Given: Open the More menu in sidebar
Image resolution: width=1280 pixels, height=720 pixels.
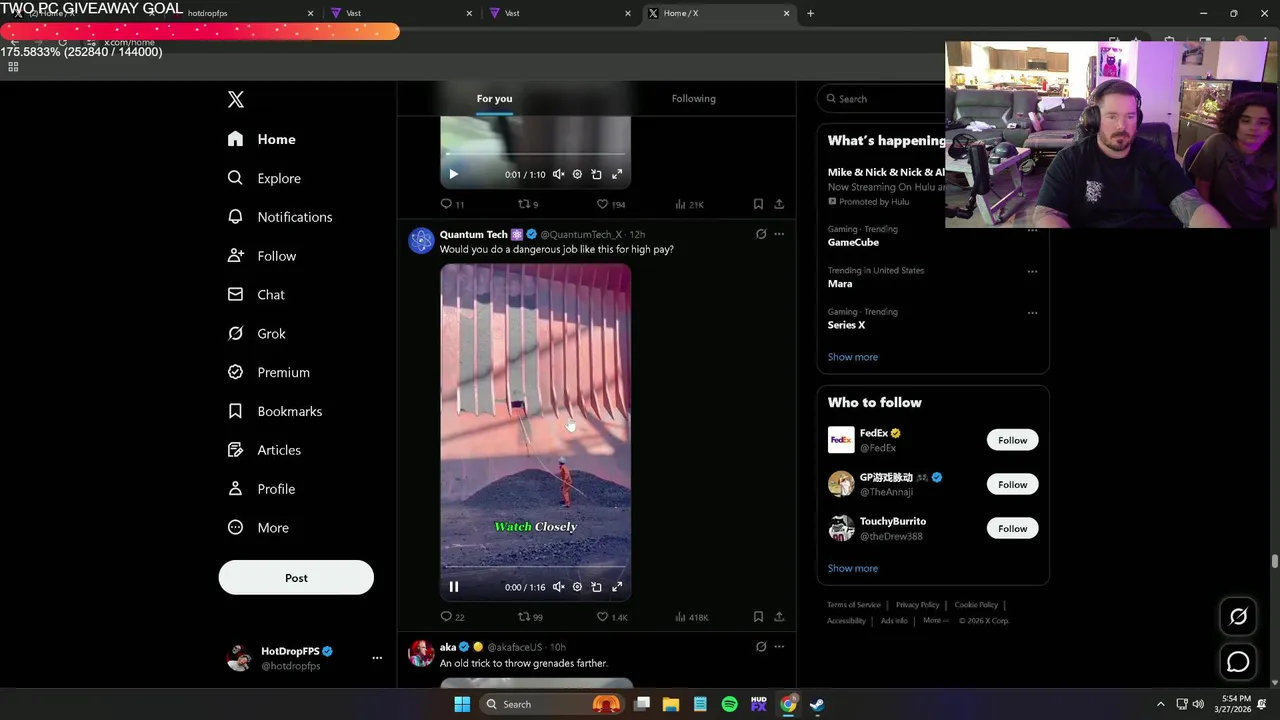Looking at the screenshot, I should (x=258, y=528).
